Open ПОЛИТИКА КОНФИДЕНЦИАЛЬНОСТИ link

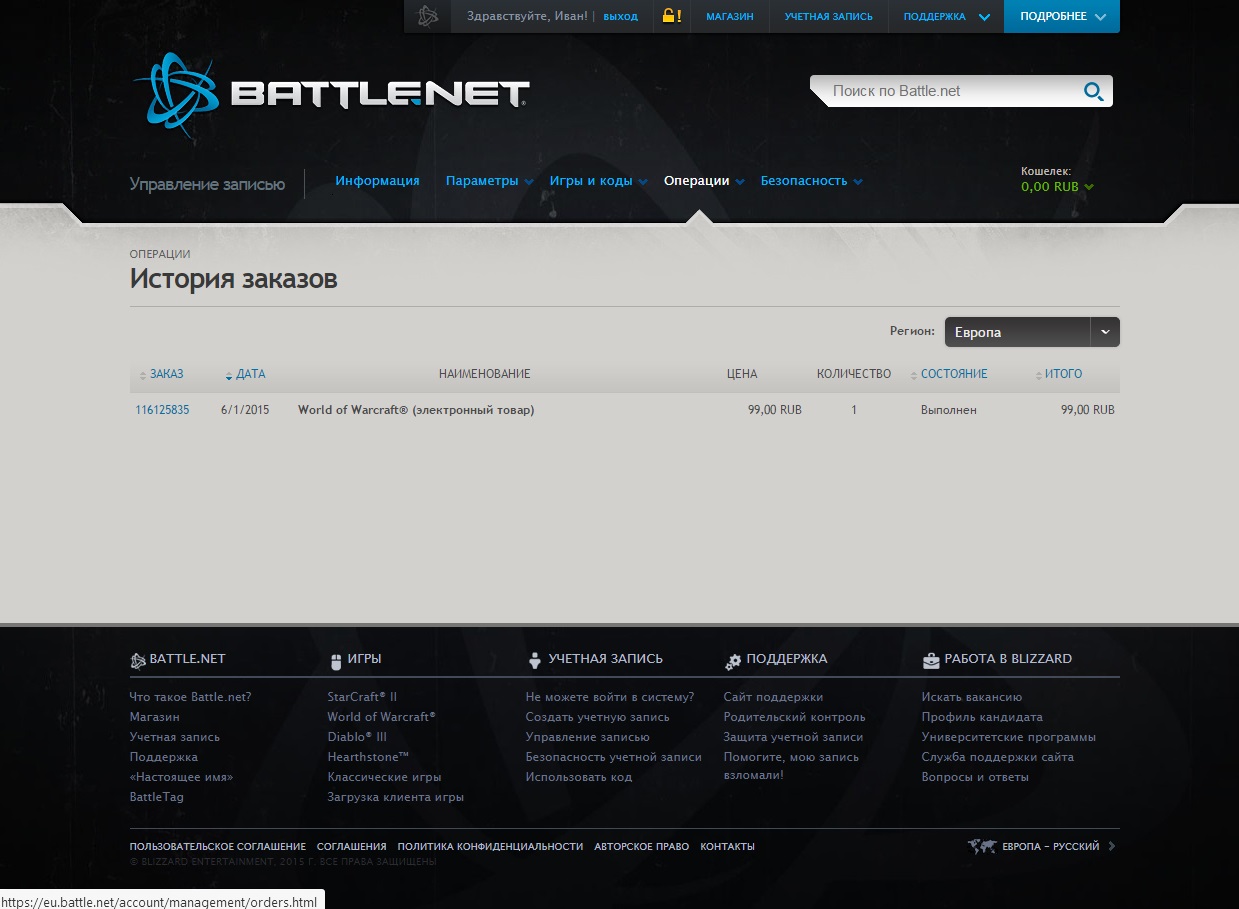click(x=490, y=847)
